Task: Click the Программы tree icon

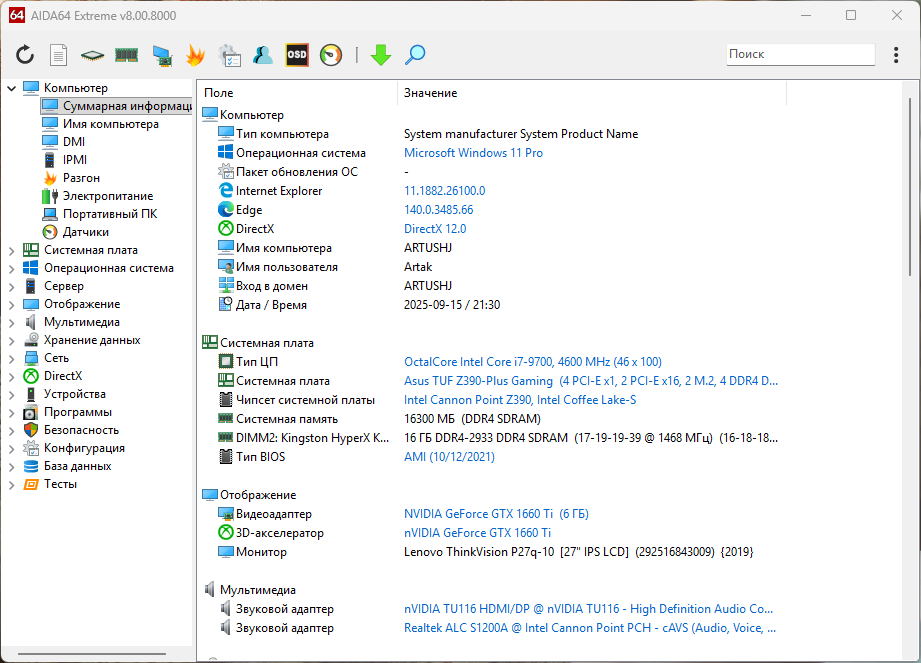Action: [31, 412]
